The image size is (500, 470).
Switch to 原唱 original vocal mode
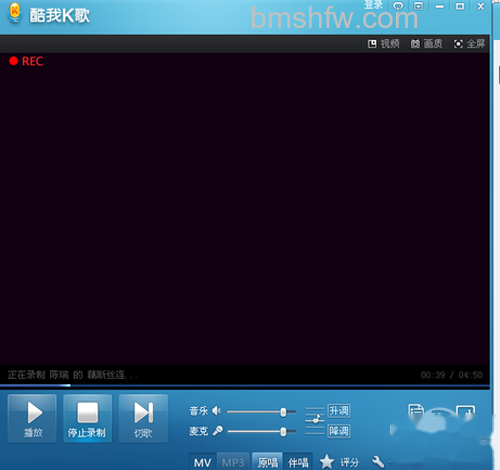268,462
